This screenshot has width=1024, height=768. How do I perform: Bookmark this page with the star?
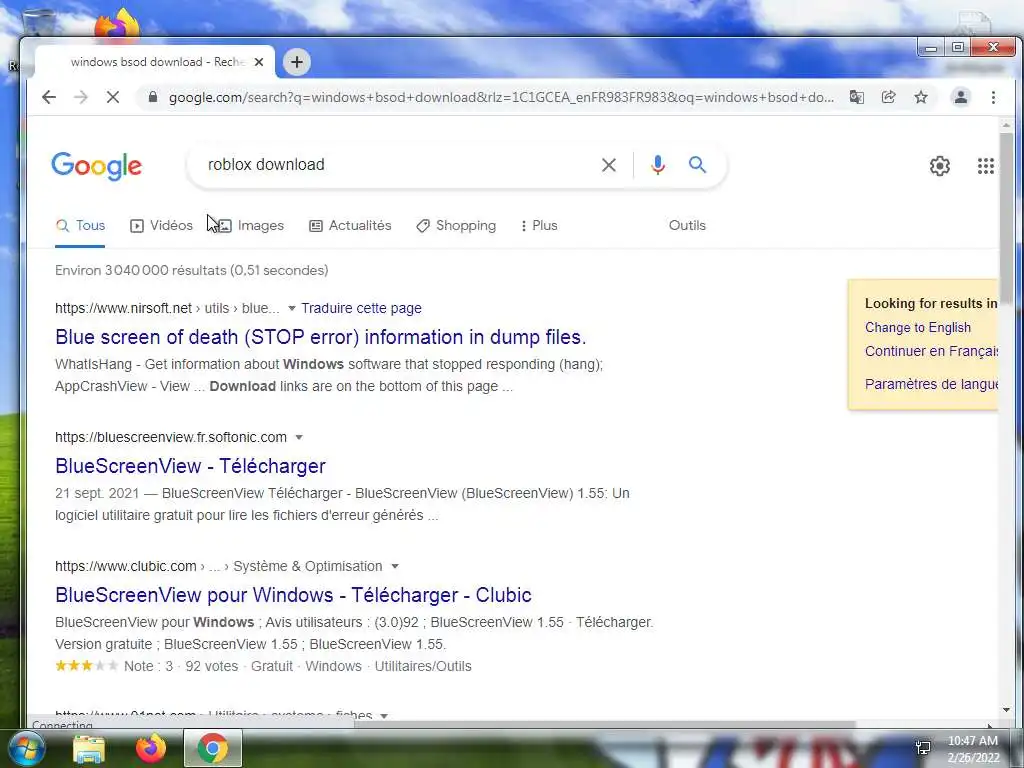921,97
